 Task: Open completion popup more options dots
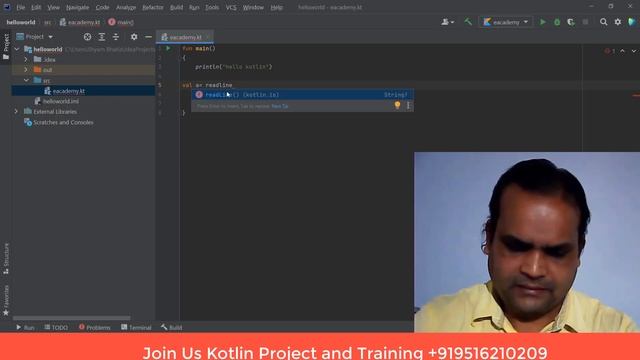pos(408,106)
